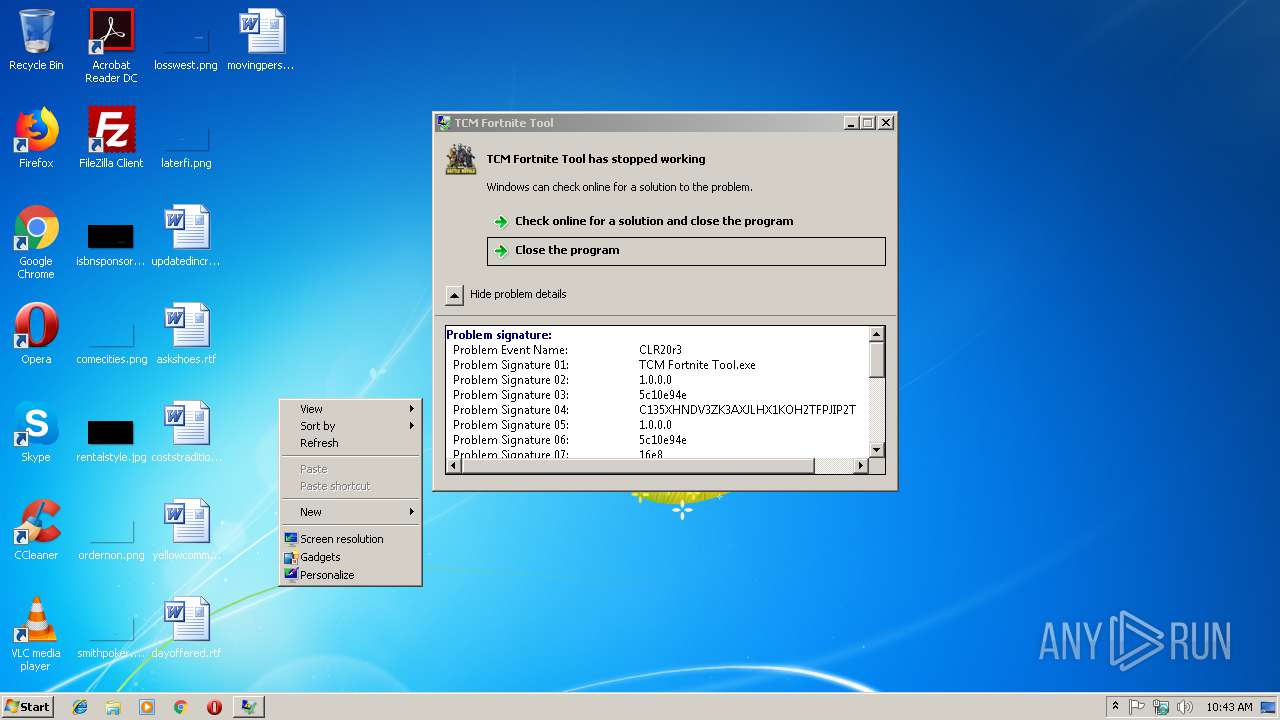
Task: Click the volume speaker tray icon
Action: click(x=1185, y=707)
